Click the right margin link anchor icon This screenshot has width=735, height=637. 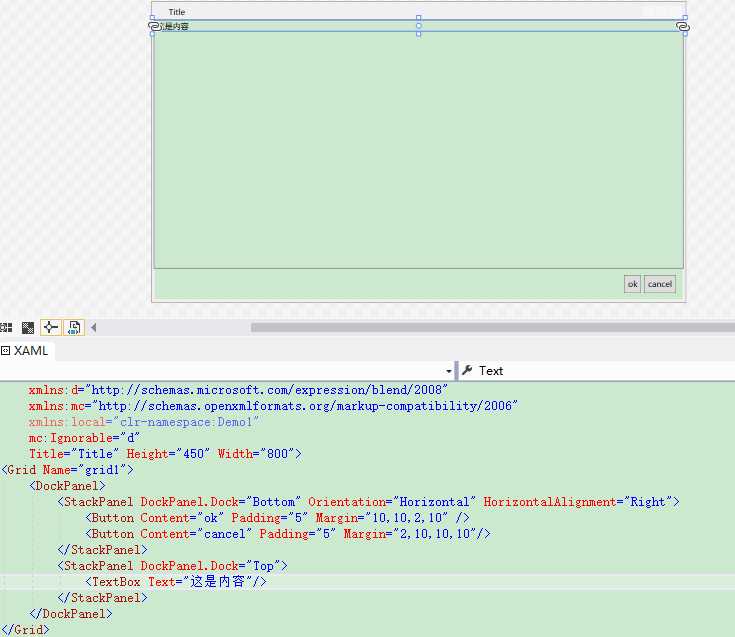tap(683, 27)
